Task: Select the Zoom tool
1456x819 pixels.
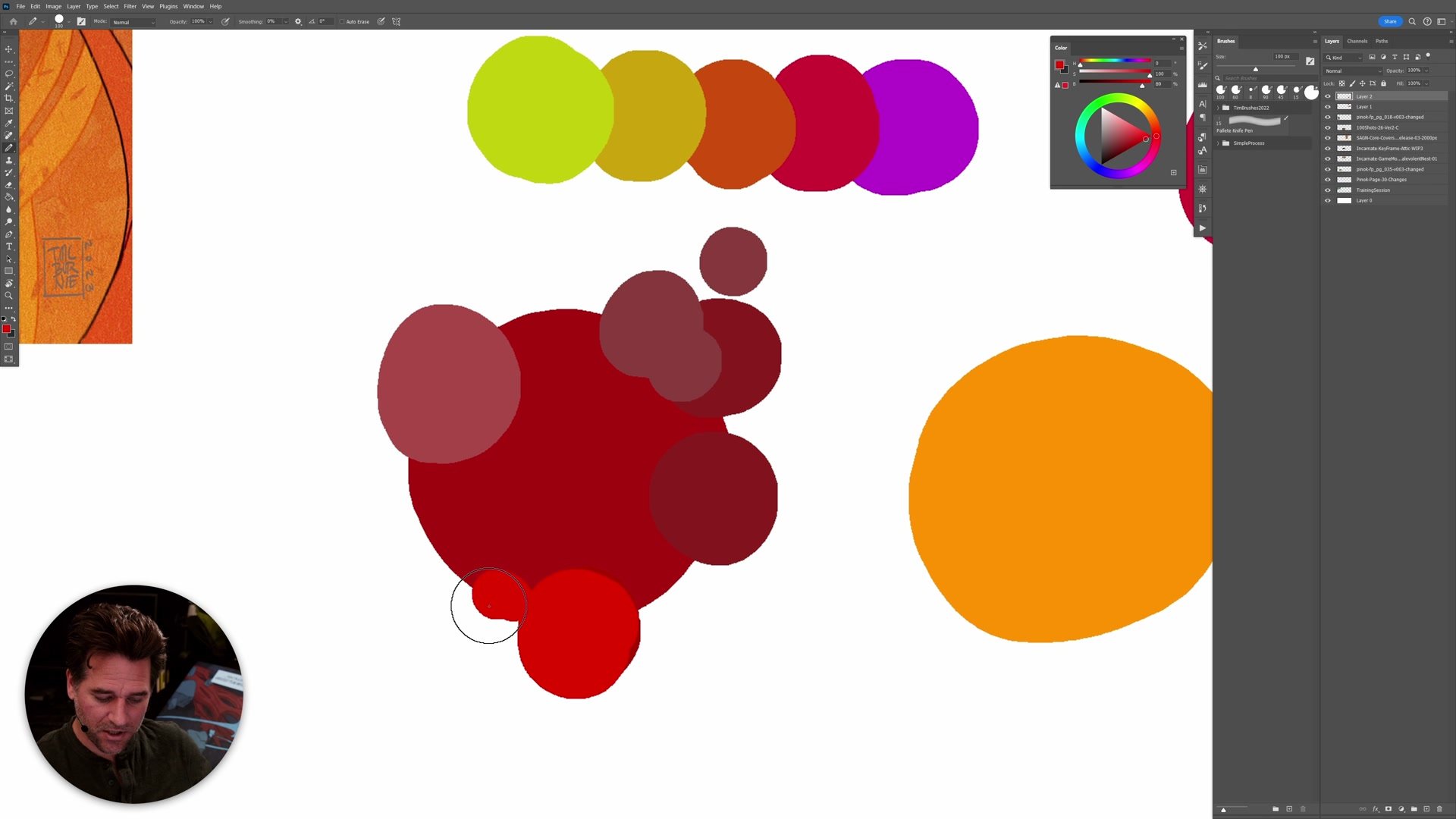Action: [9, 296]
